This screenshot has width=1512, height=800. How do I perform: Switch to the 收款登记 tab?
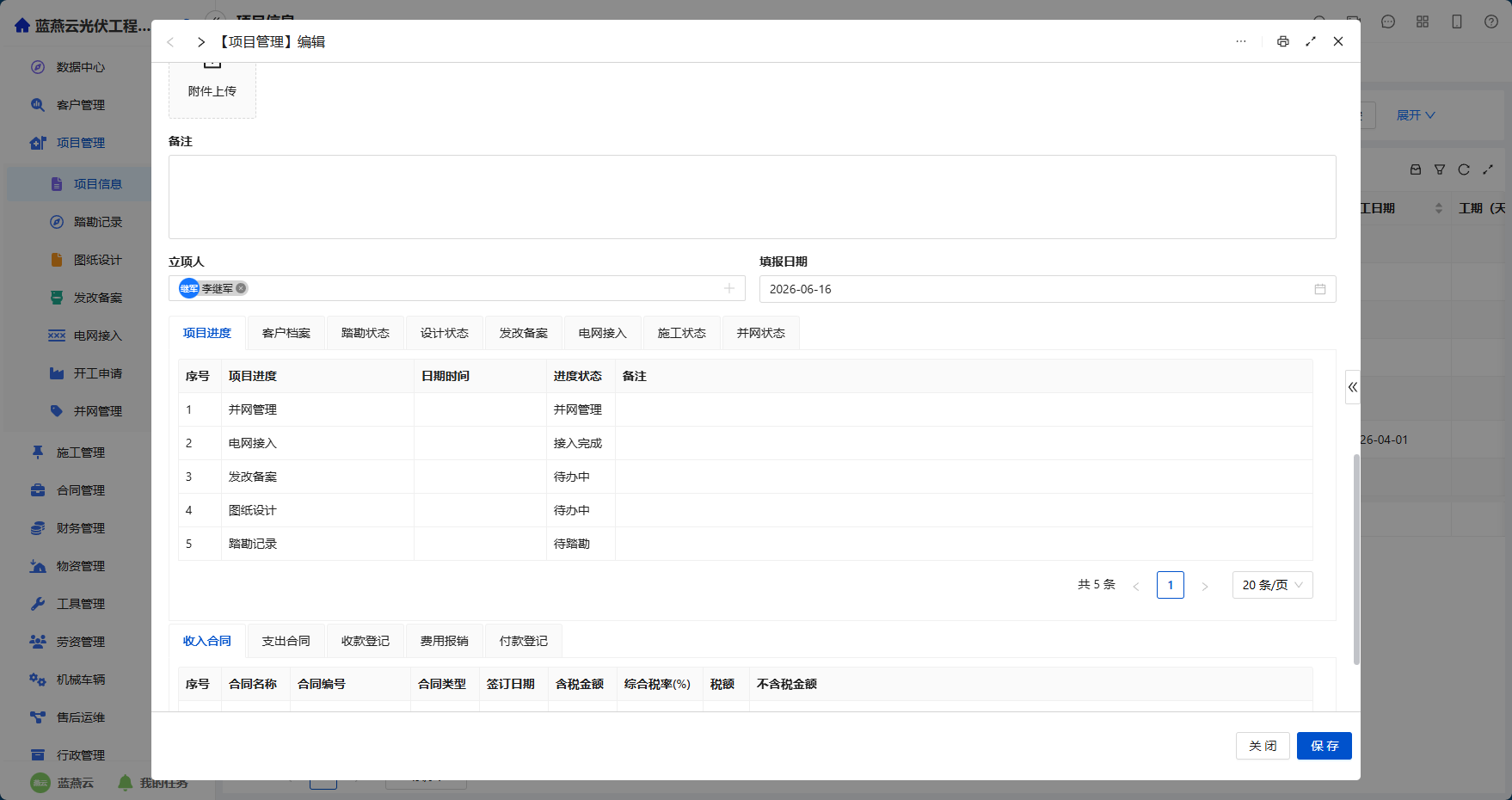pyautogui.click(x=366, y=641)
